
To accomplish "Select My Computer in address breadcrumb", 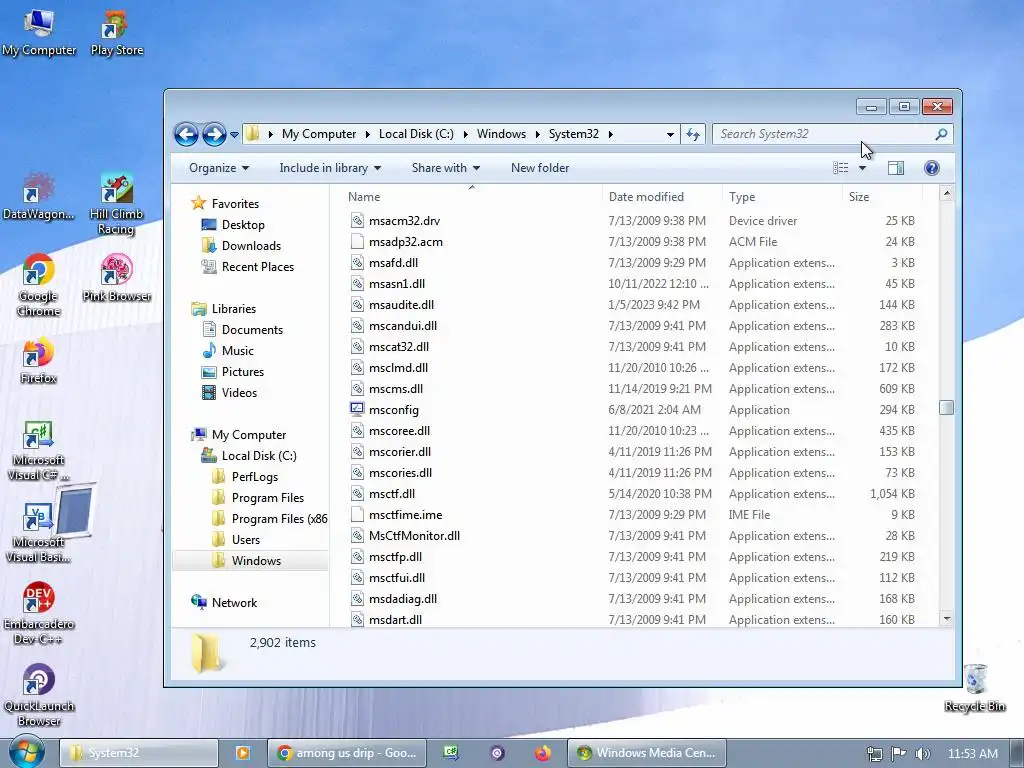I will [319, 134].
